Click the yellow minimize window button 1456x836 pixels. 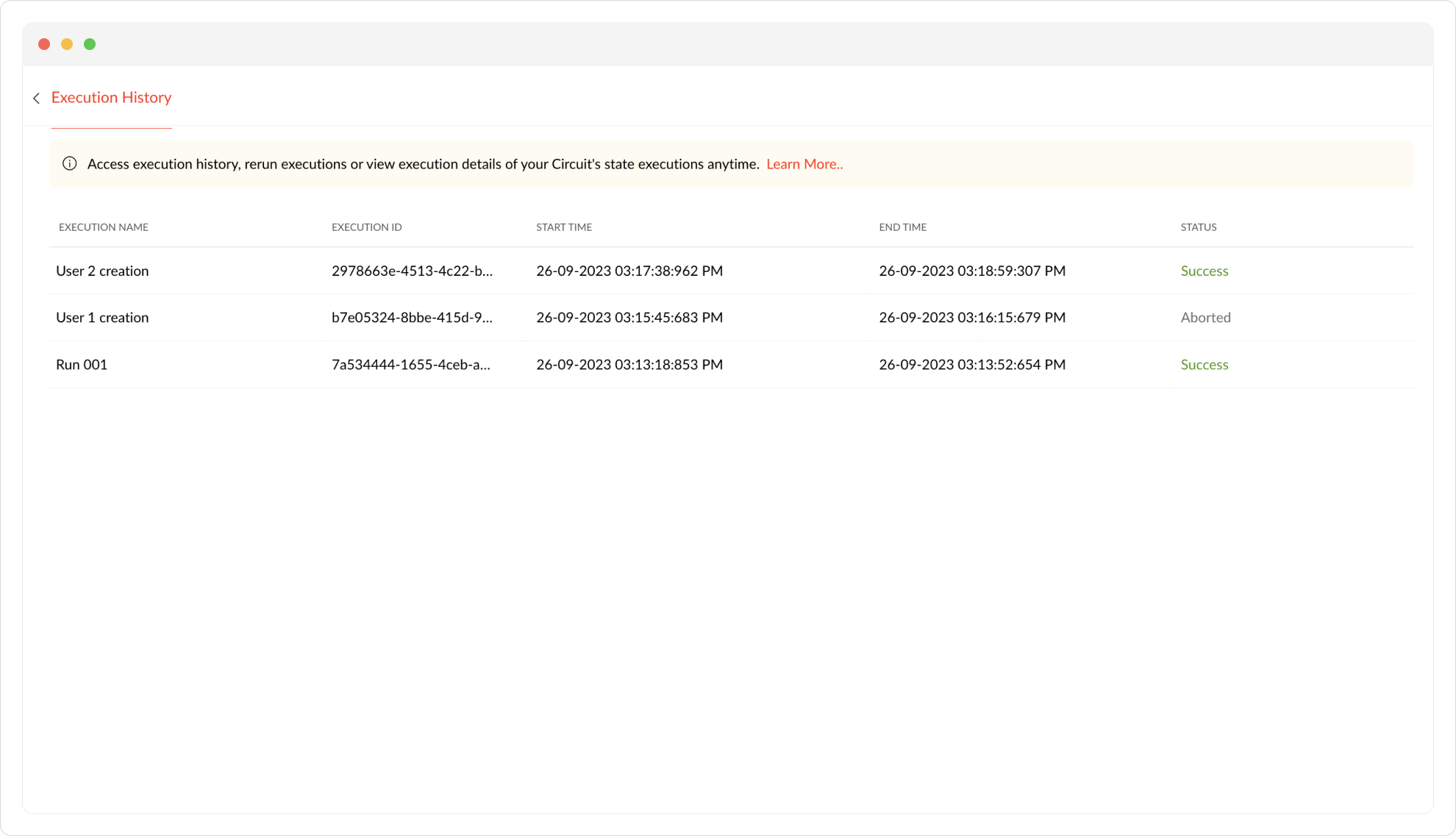coord(67,44)
